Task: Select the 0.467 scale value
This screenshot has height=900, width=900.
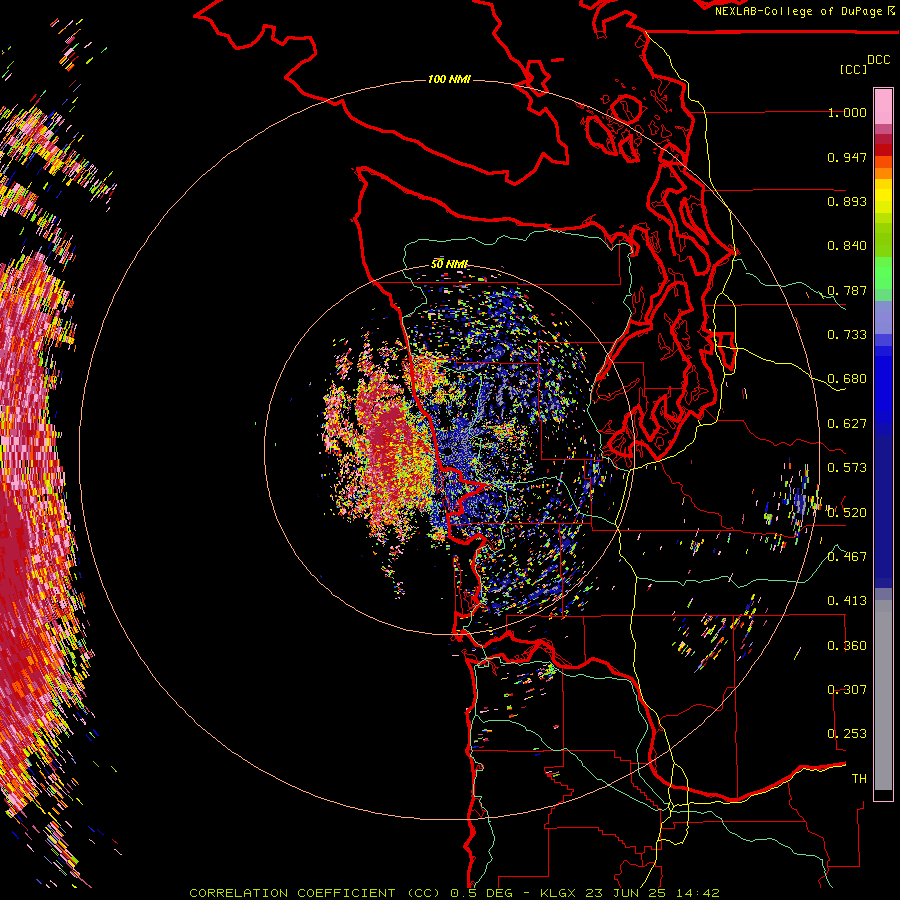Action: click(847, 556)
